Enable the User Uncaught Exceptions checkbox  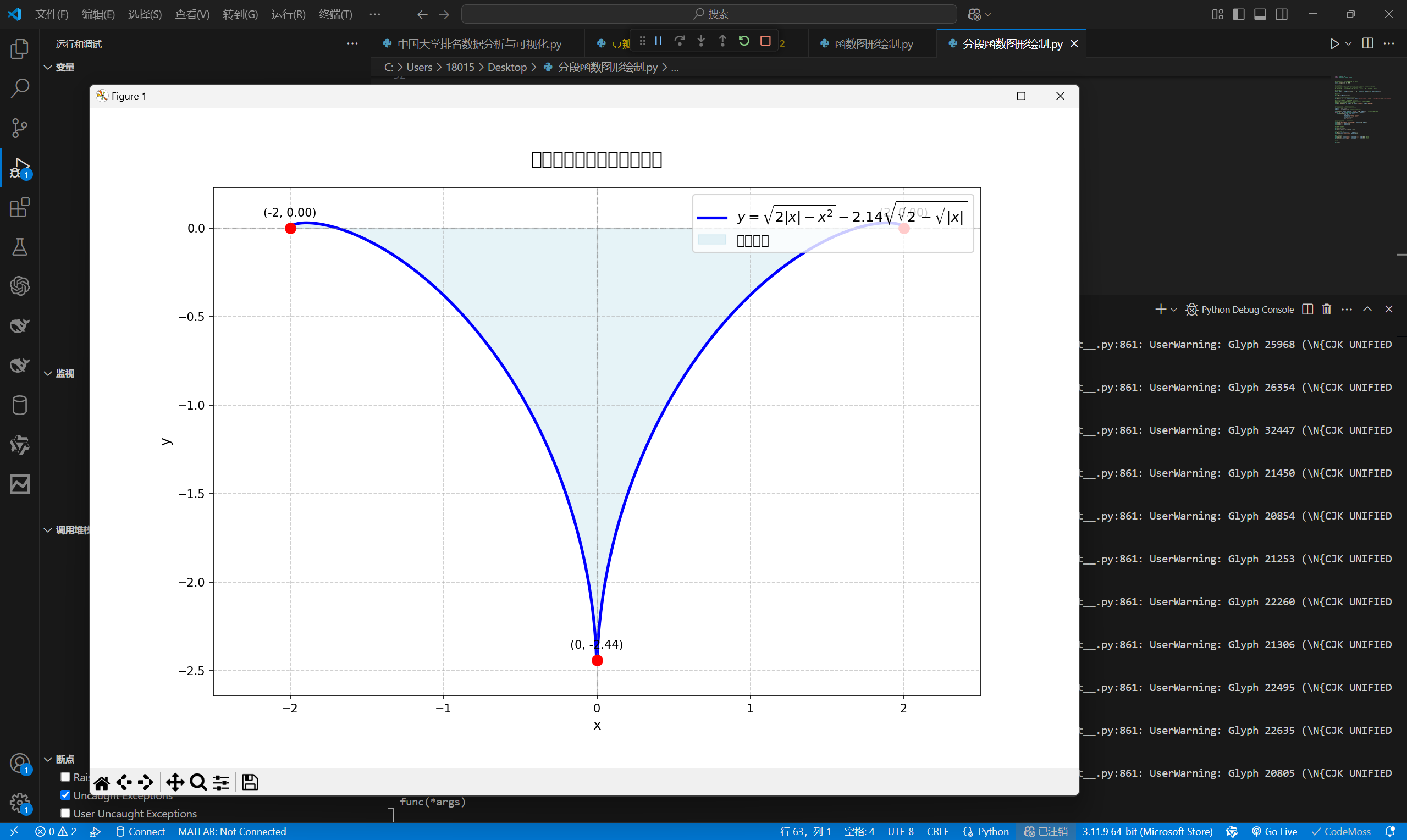[x=65, y=813]
